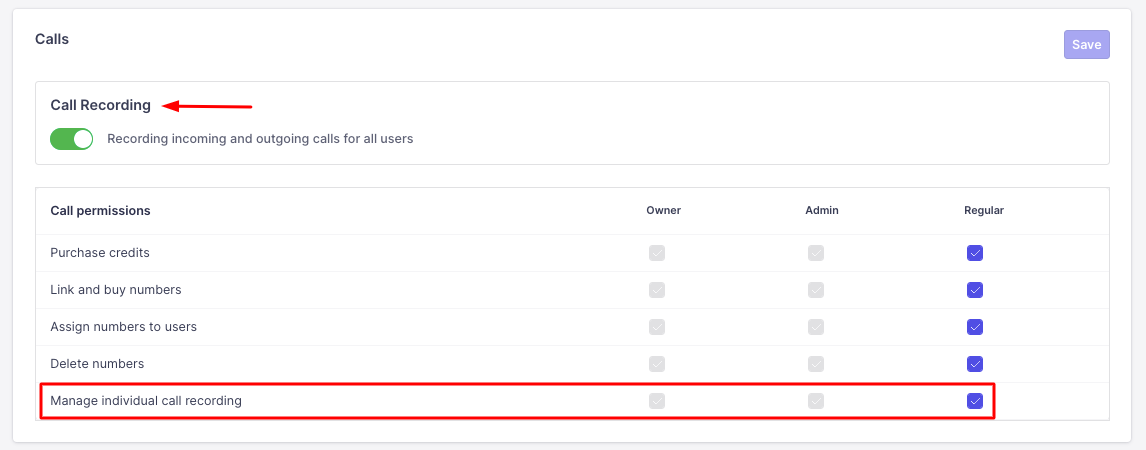Image resolution: width=1146 pixels, height=450 pixels.
Task: Click Owner checkbox for Purchase credits
Action: point(656,253)
